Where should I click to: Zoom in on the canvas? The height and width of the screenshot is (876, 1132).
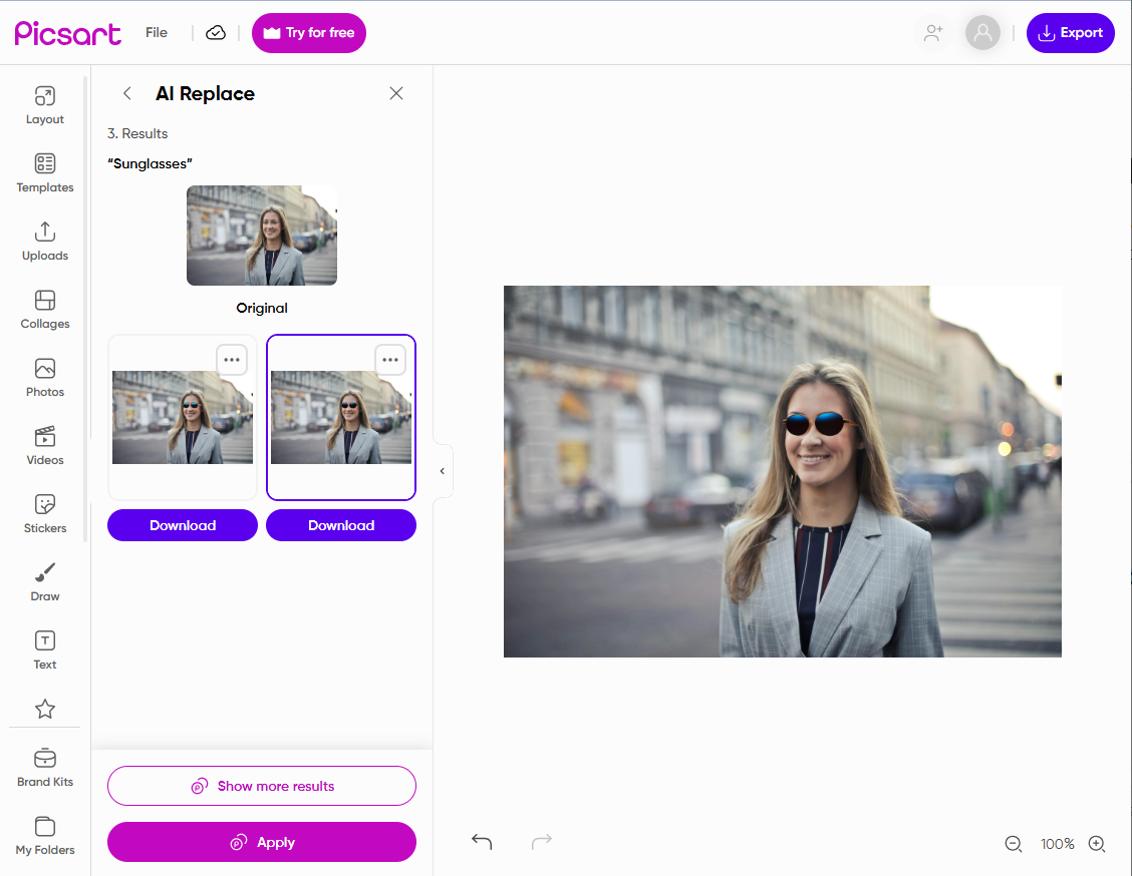[x=1096, y=844]
